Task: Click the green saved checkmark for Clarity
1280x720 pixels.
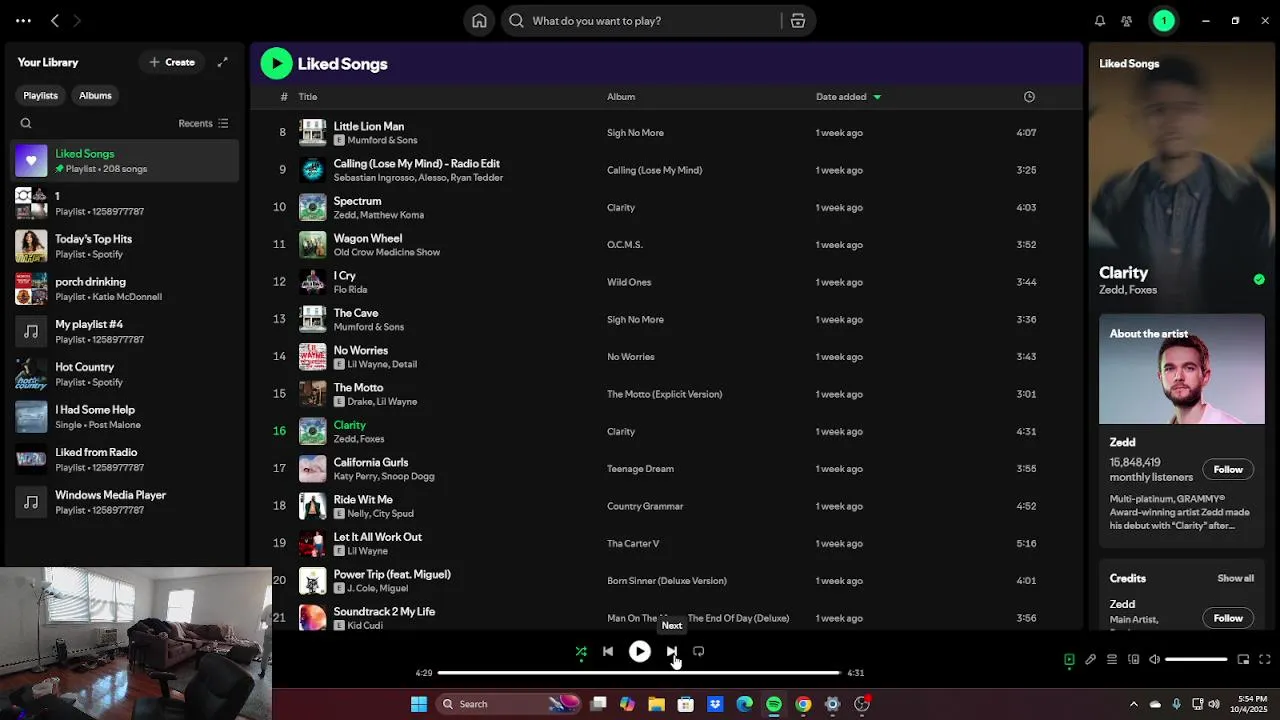Action: (x=1259, y=280)
